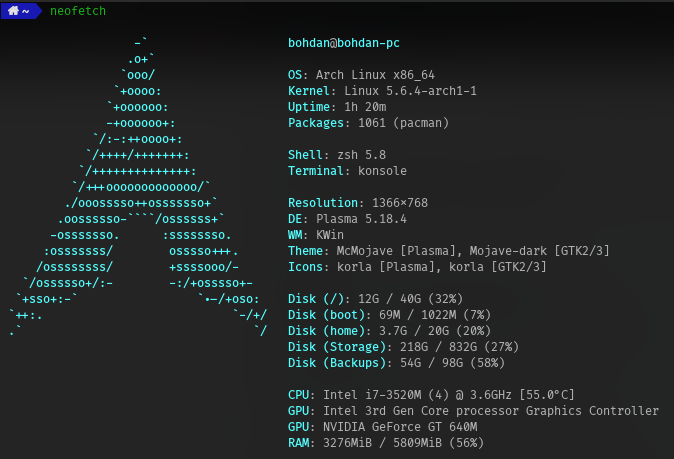Click the Uptime 1h 20m entry
Screen dimensions: 674x459
click(337, 107)
